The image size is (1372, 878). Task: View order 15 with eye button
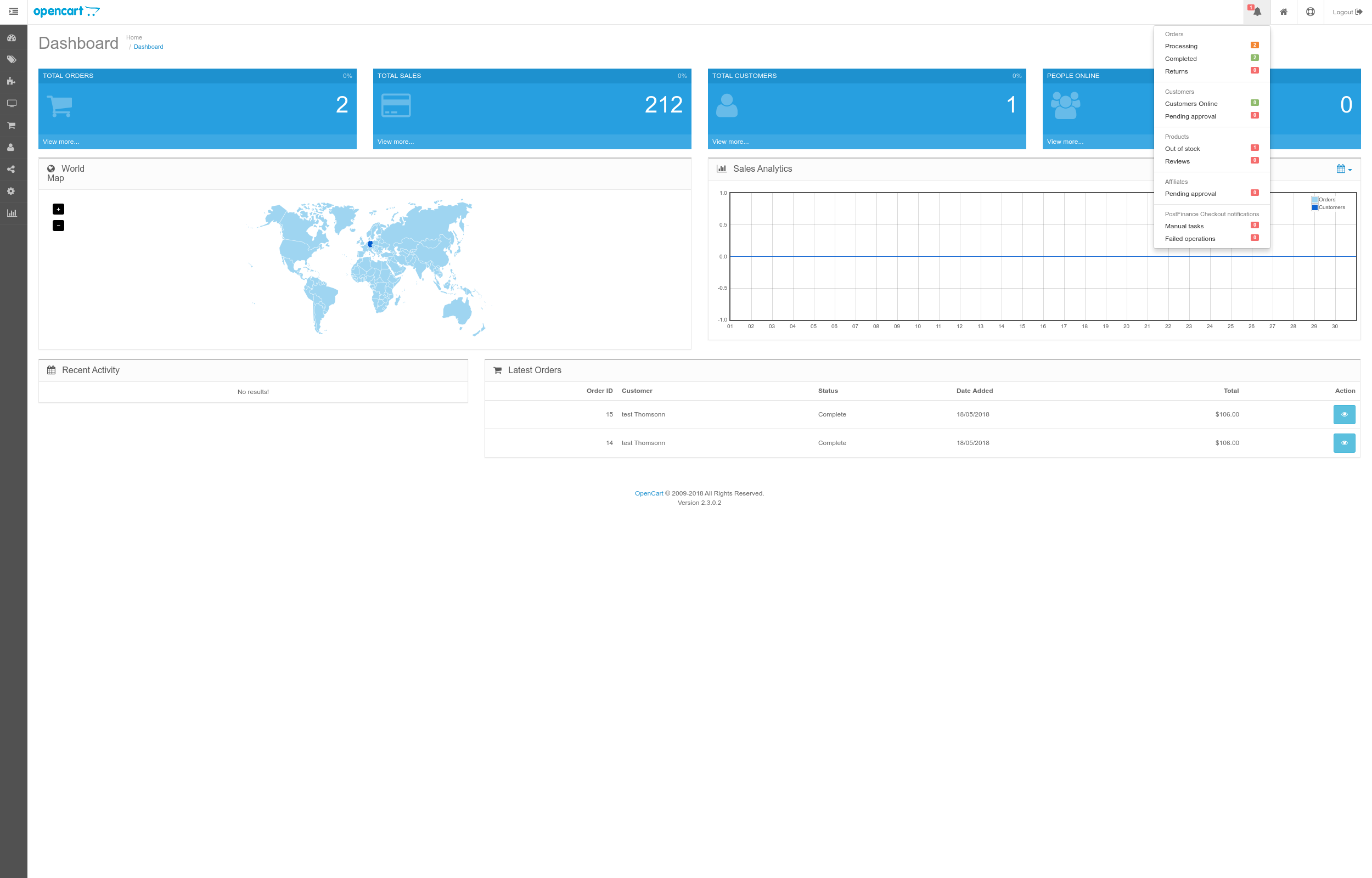[x=1343, y=414]
